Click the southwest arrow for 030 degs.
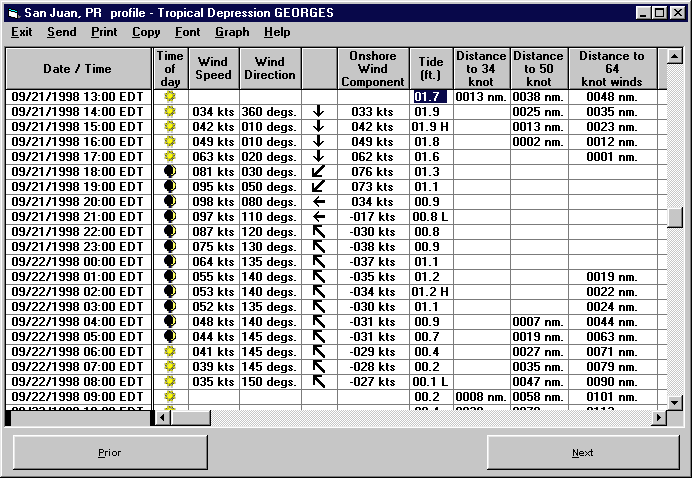This screenshot has height=478, width=692. point(319,172)
